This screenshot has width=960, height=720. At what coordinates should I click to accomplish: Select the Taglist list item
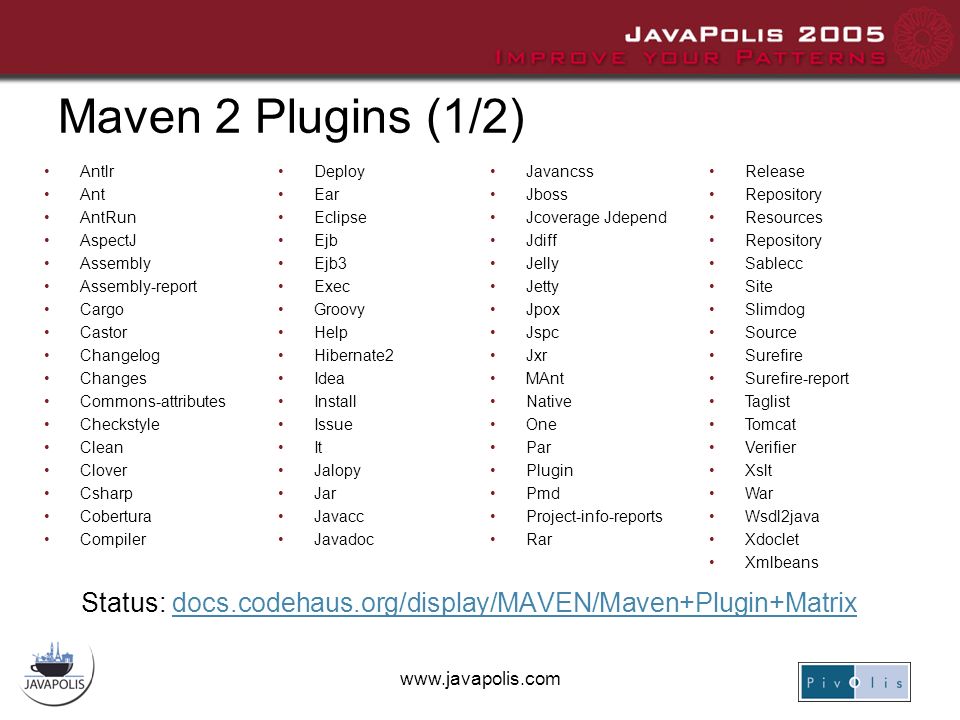[x=767, y=402]
